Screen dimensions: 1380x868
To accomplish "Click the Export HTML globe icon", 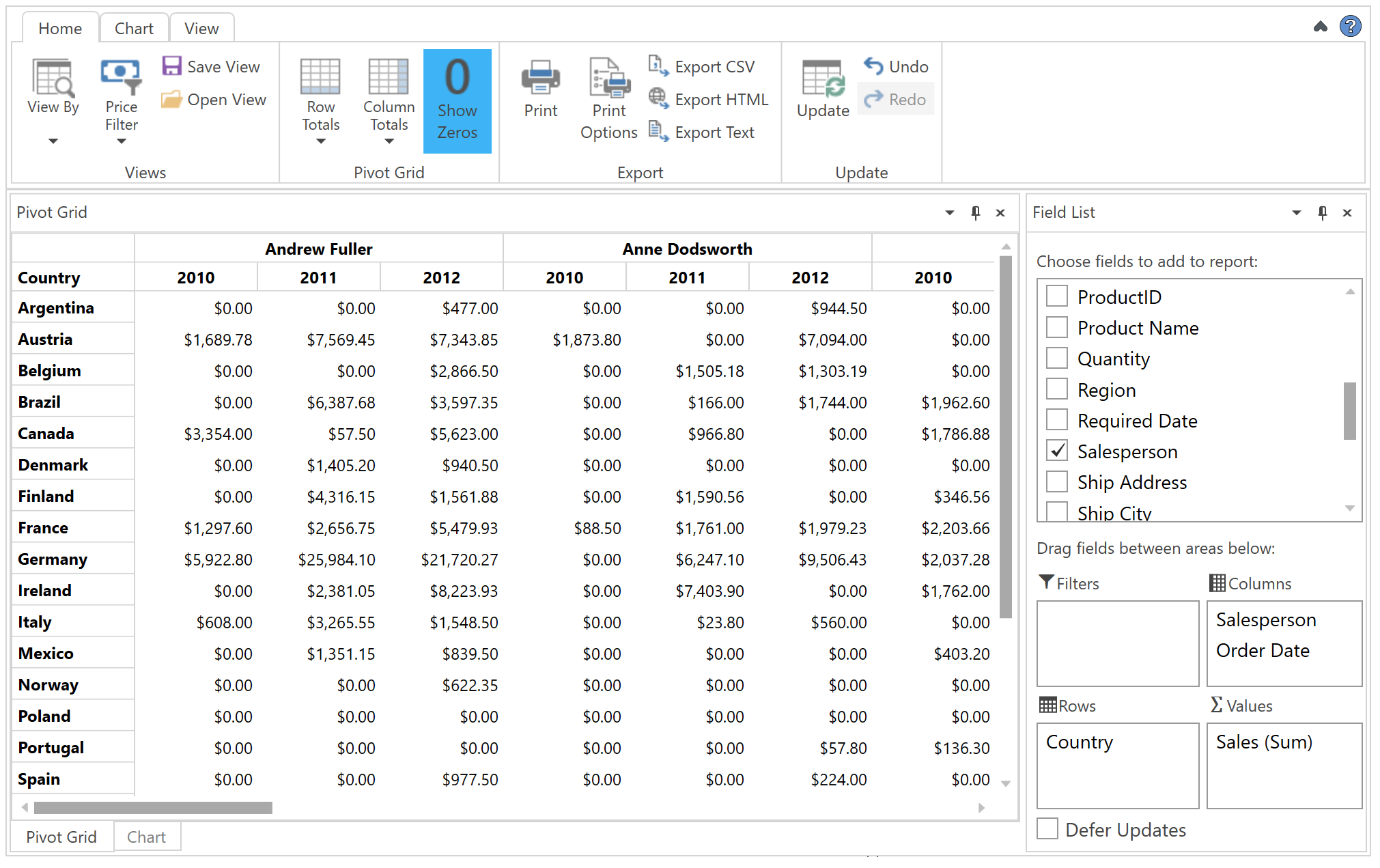I will point(658,98).
